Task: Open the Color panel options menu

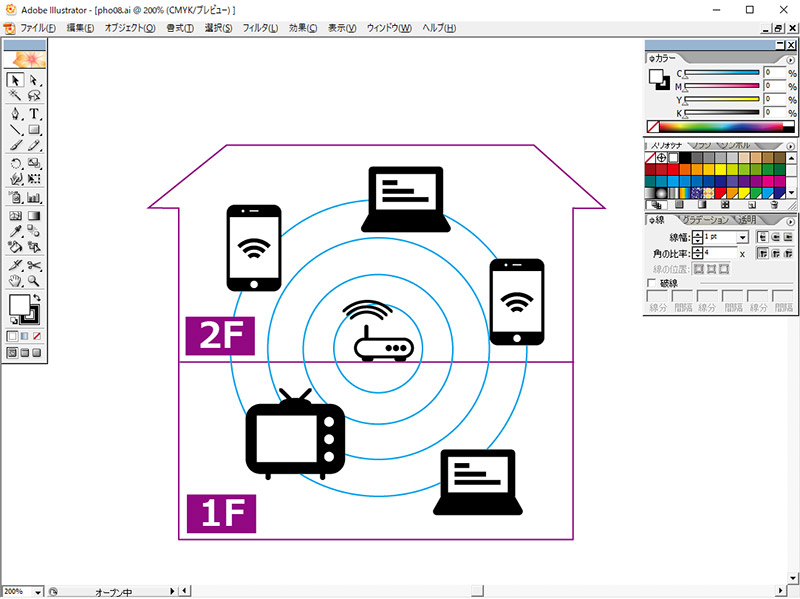Action: point(790,60)
